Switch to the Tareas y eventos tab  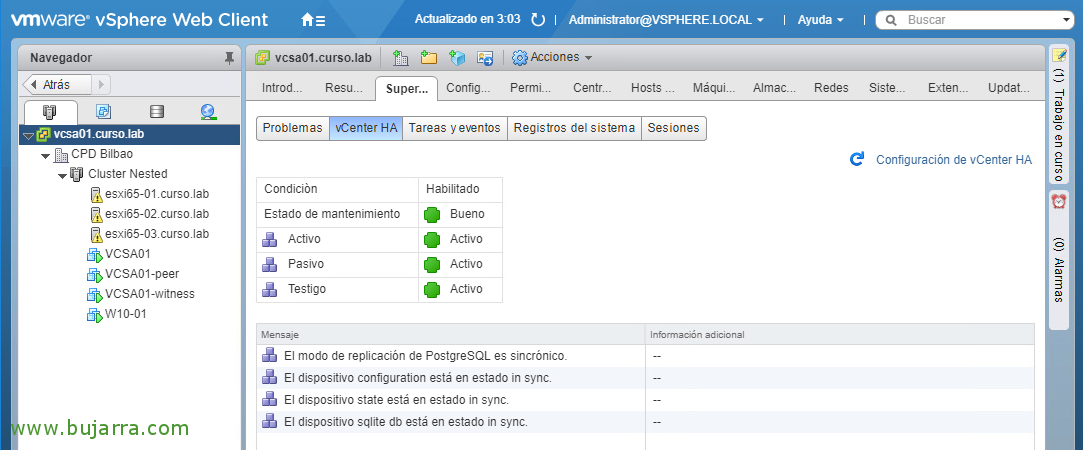[x=454, y=128]
